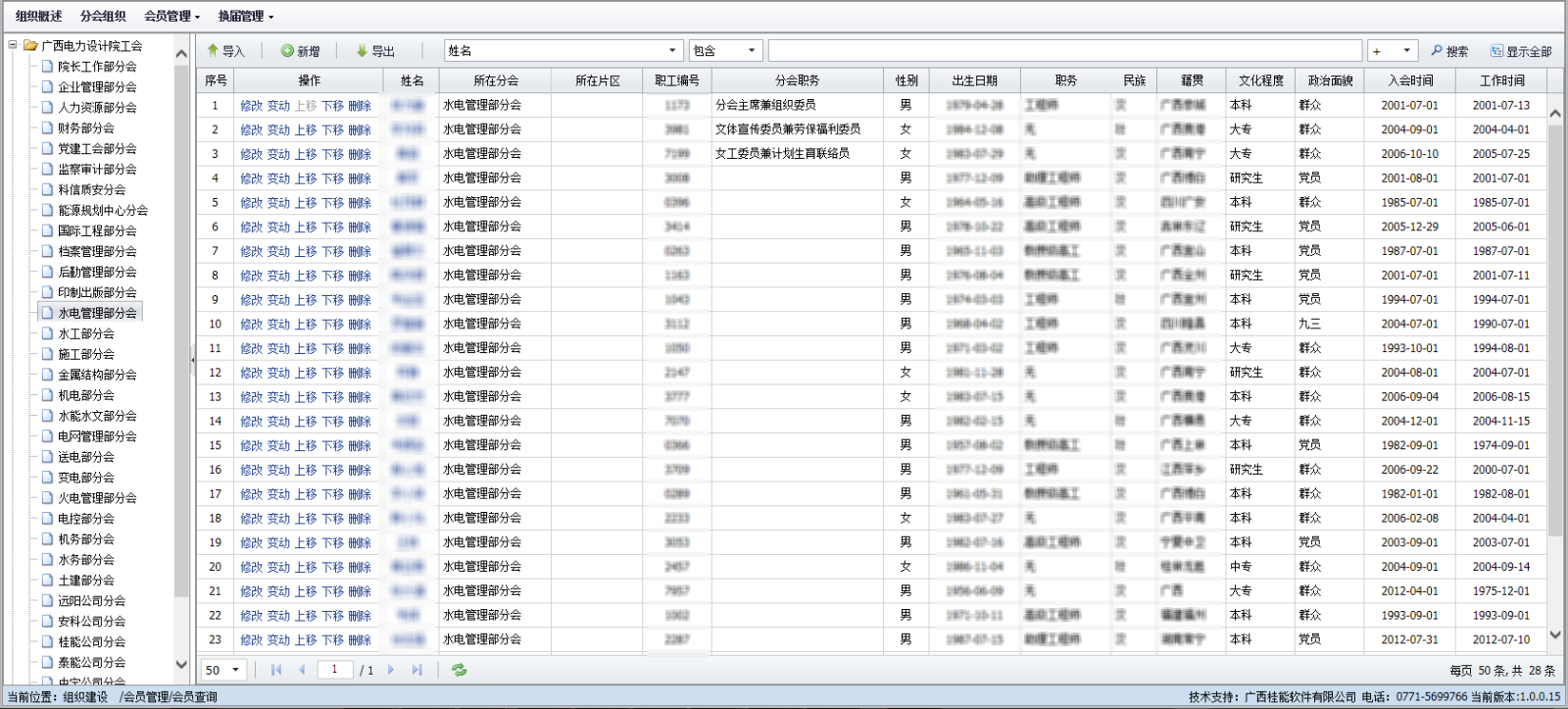Collapse the 广西电力设计院工会 tree node

click(13, 45)
